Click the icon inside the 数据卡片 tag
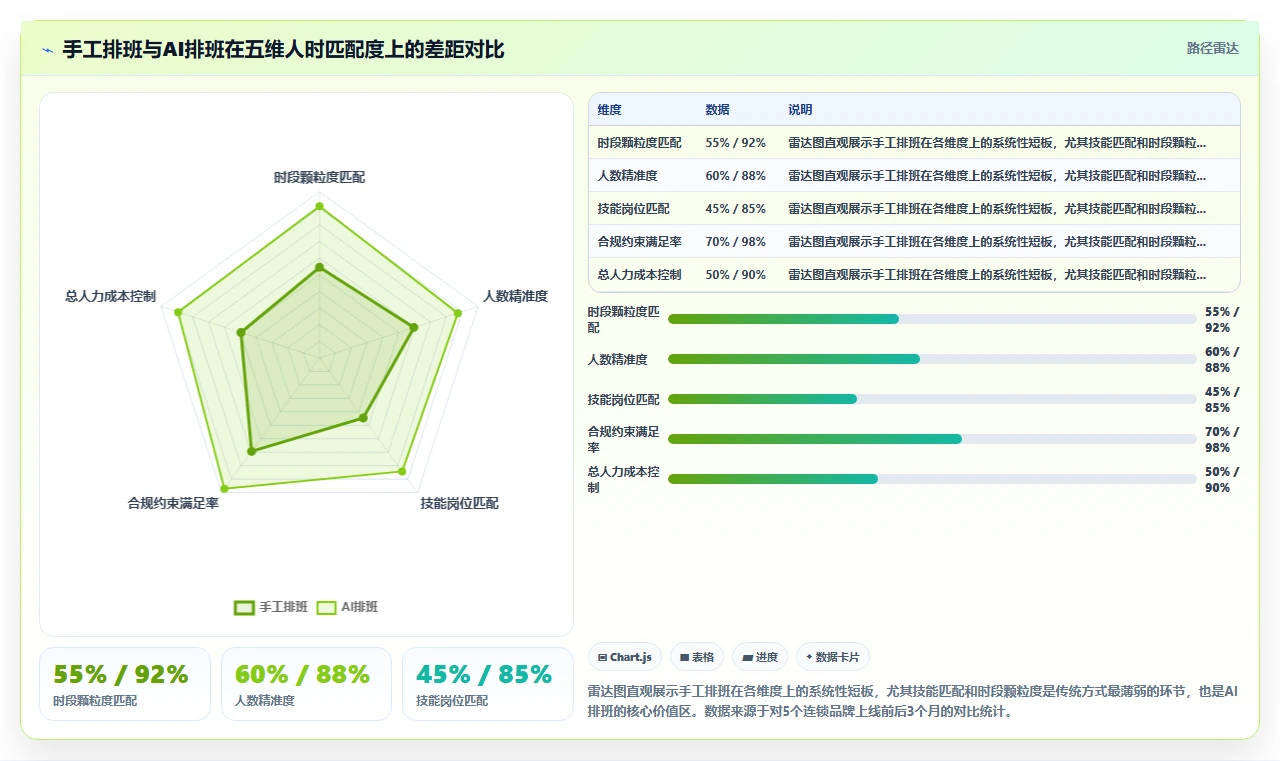This screenshot has width=1280, height=761. [x=809, y=657]
